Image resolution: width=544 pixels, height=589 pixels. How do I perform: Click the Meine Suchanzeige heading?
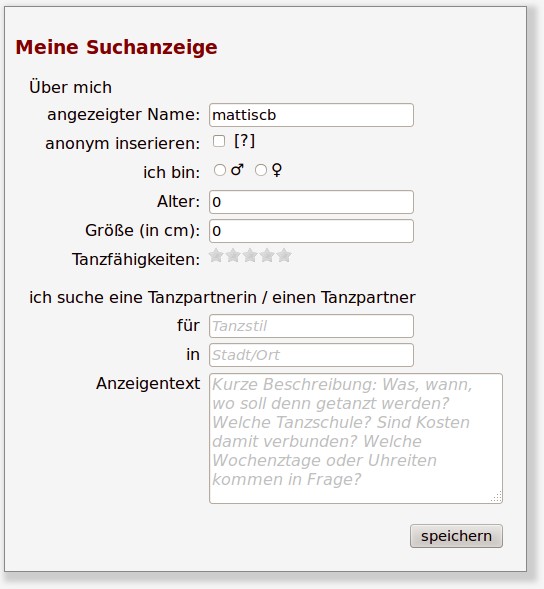click(116, 47)
